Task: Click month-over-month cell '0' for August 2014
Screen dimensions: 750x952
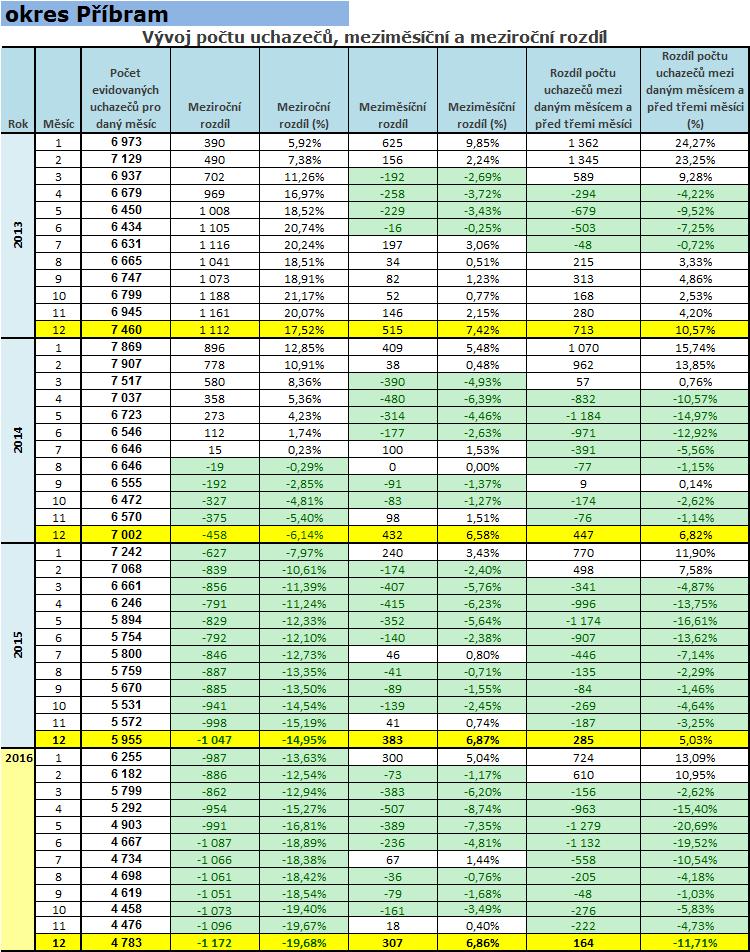Action: (392, 467)
